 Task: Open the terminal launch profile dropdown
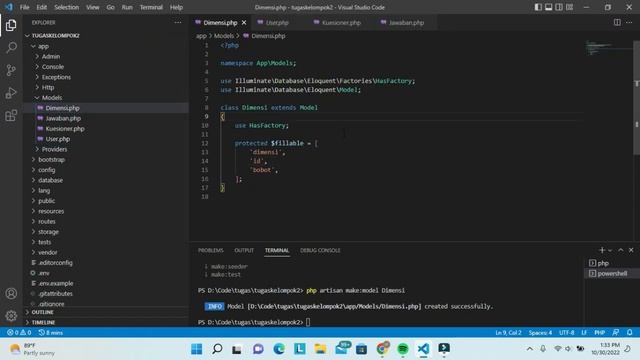coord(610,250)
